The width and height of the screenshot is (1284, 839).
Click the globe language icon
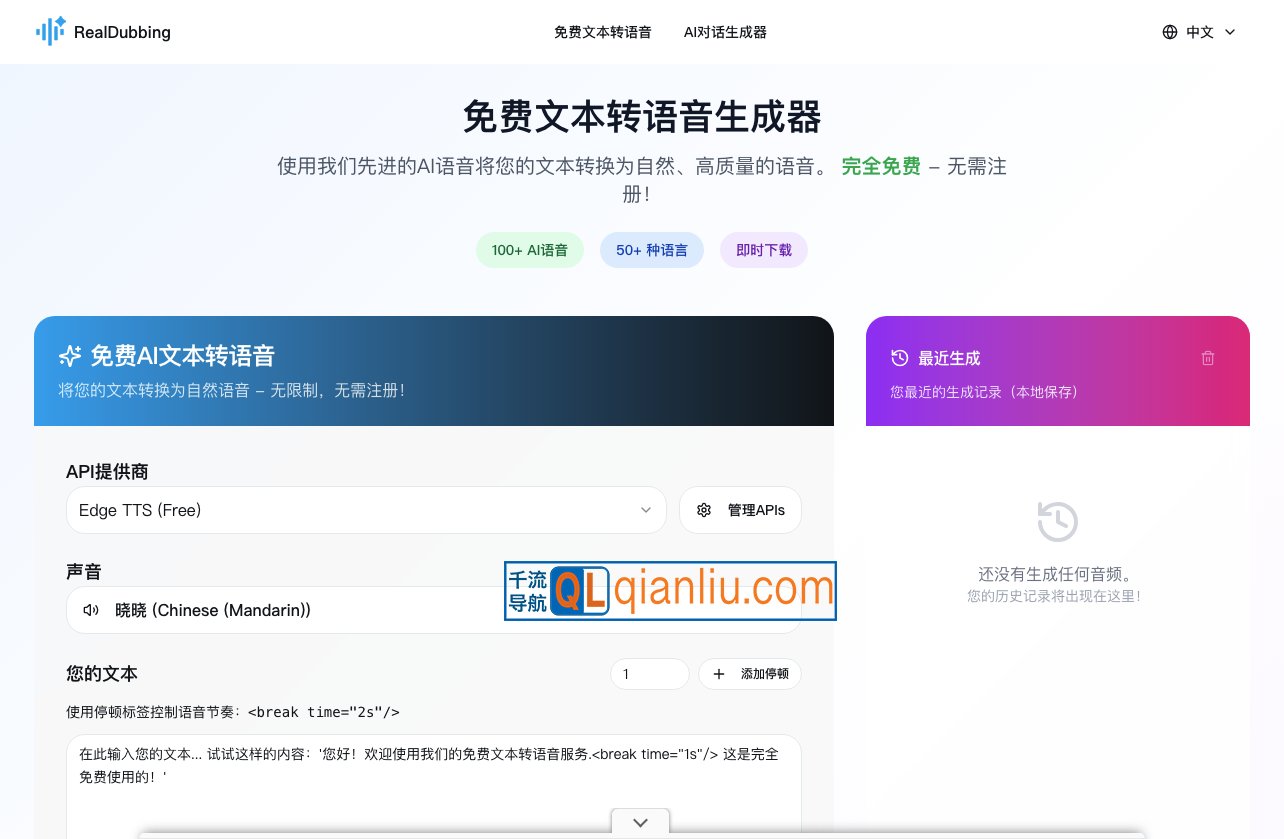[1170, 32]
